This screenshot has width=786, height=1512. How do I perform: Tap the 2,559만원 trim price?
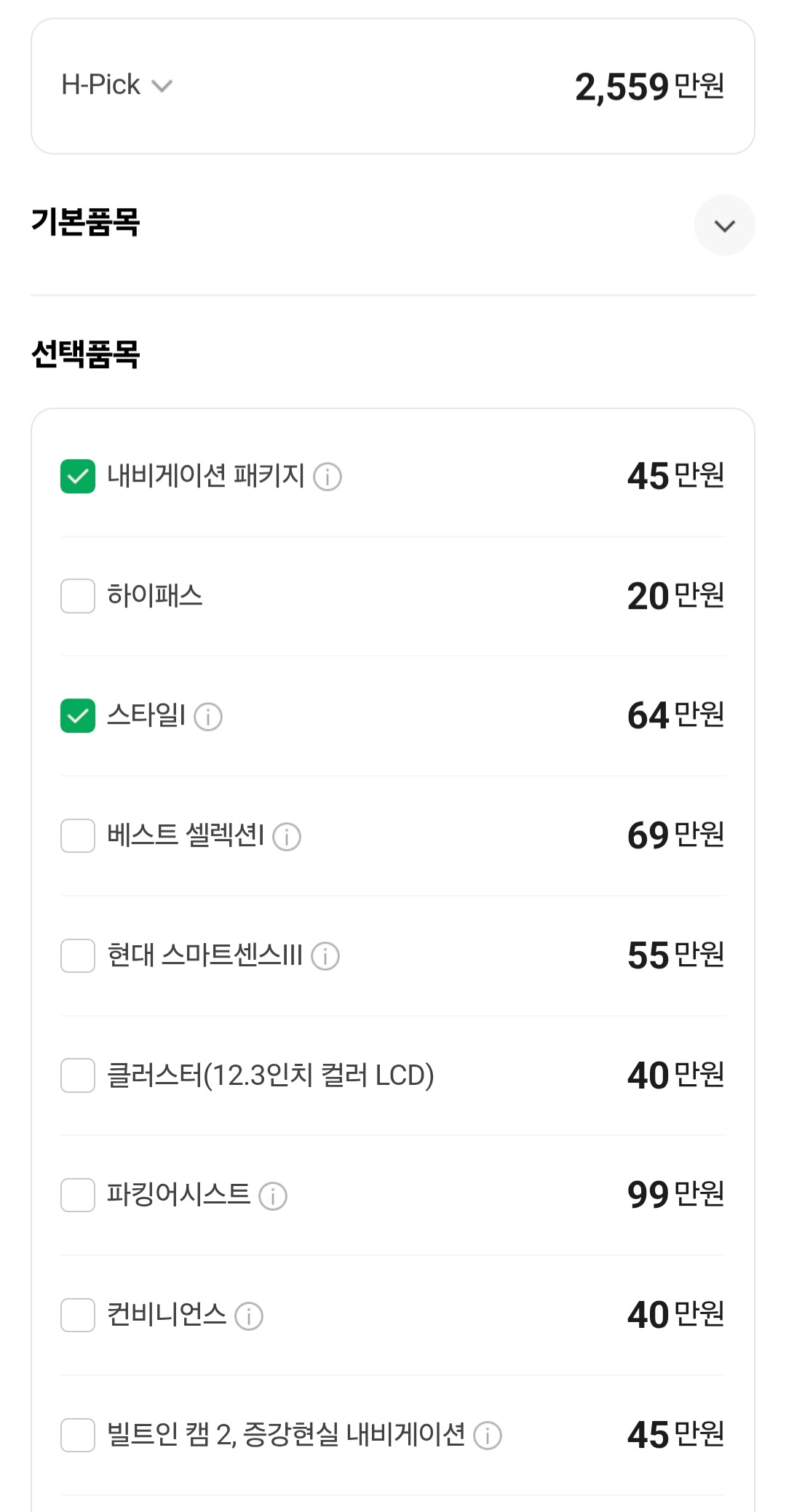(x=649, y=87)
